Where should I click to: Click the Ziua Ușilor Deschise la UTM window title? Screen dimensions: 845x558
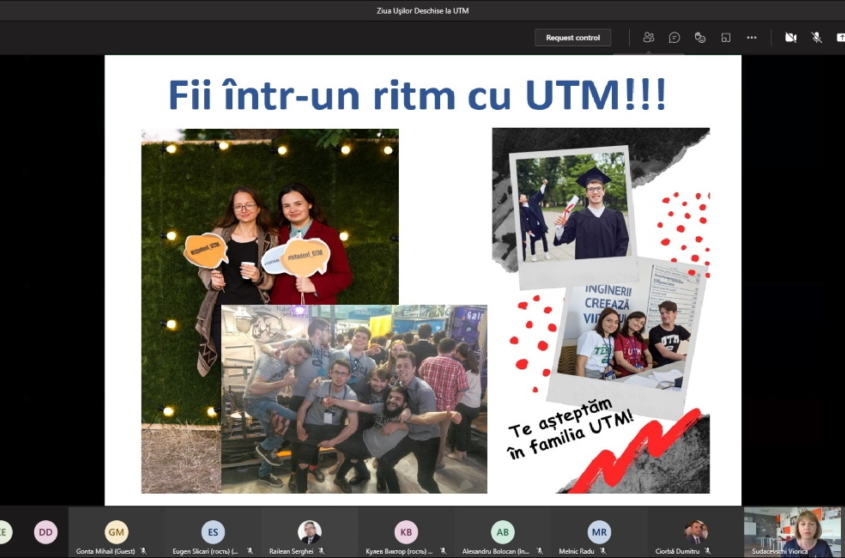pos(422,10)
